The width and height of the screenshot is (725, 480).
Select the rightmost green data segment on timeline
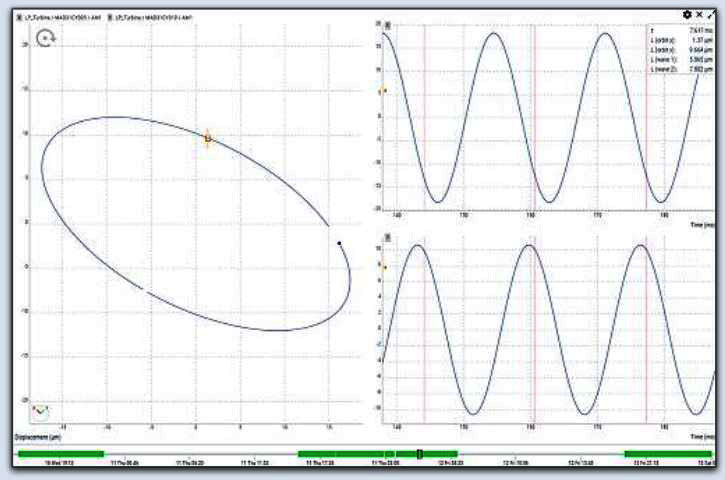point(667,454)
